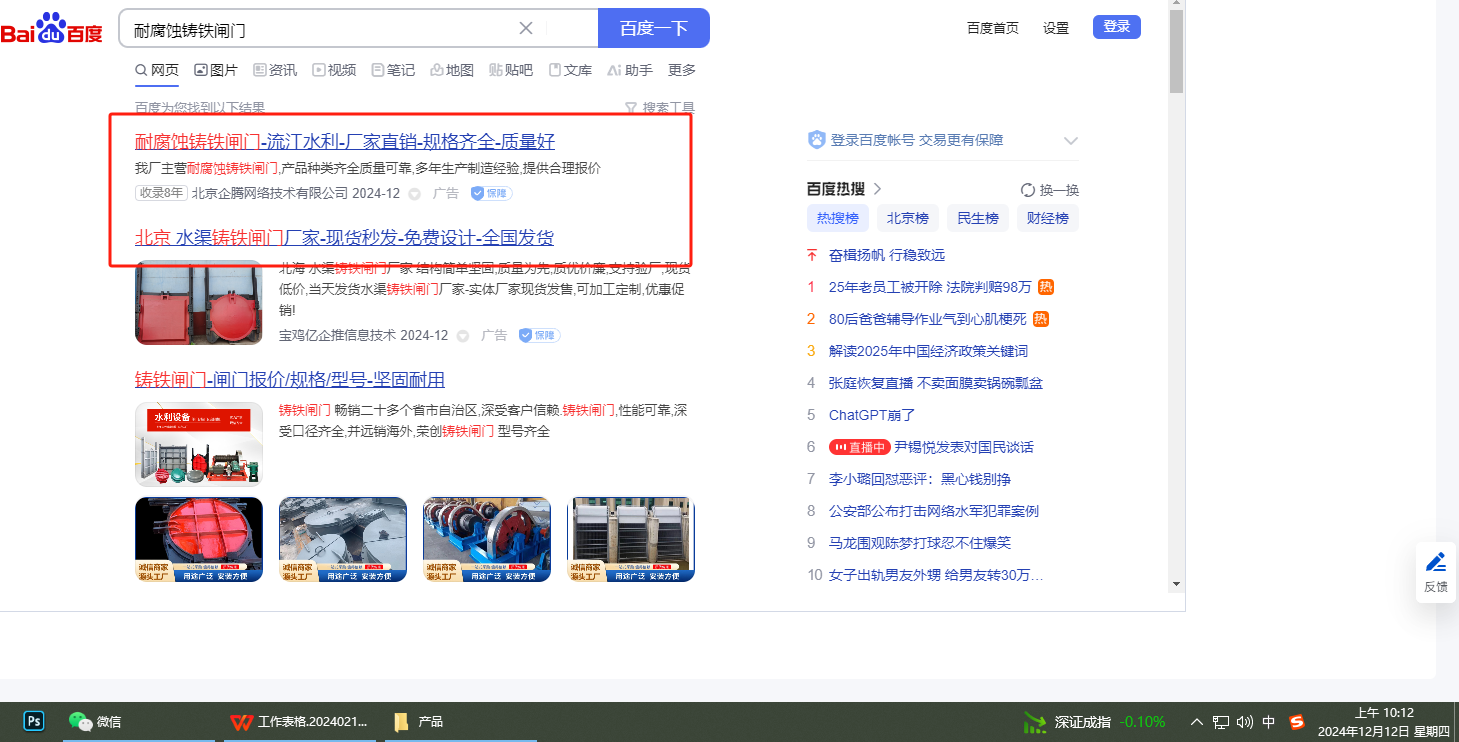
Task: Click the 深证成指 stock widget
Action: (x=1094, y=722)
